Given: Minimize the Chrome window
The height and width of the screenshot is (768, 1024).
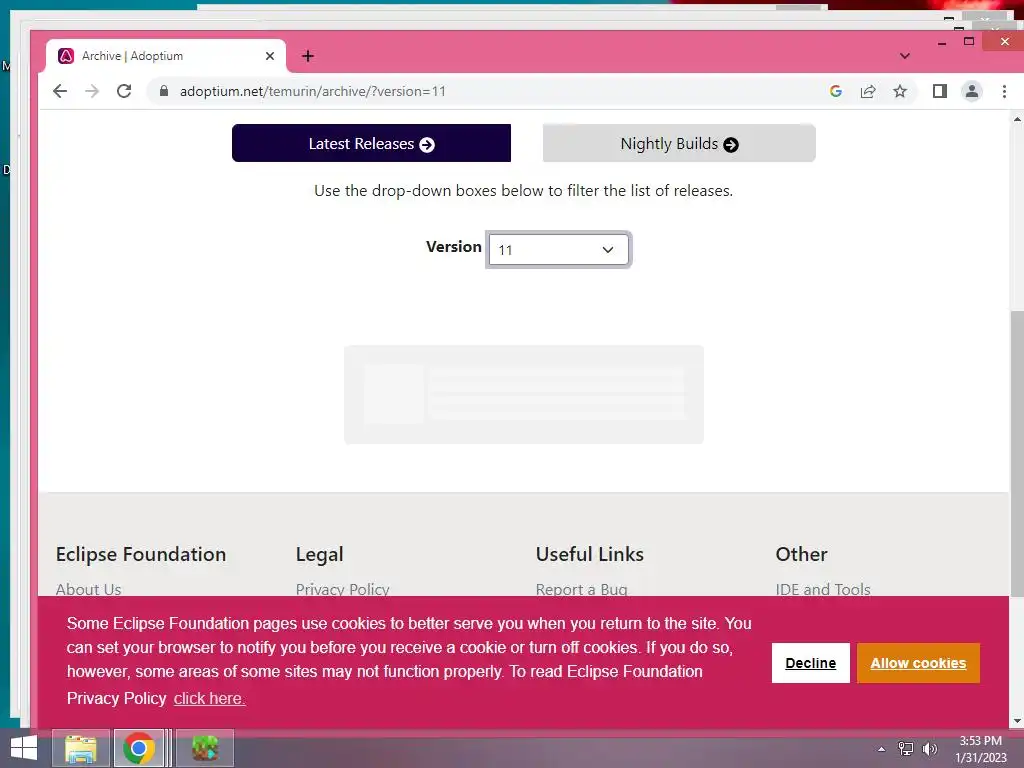Looking at the screenshot, I should pos(942,42).
